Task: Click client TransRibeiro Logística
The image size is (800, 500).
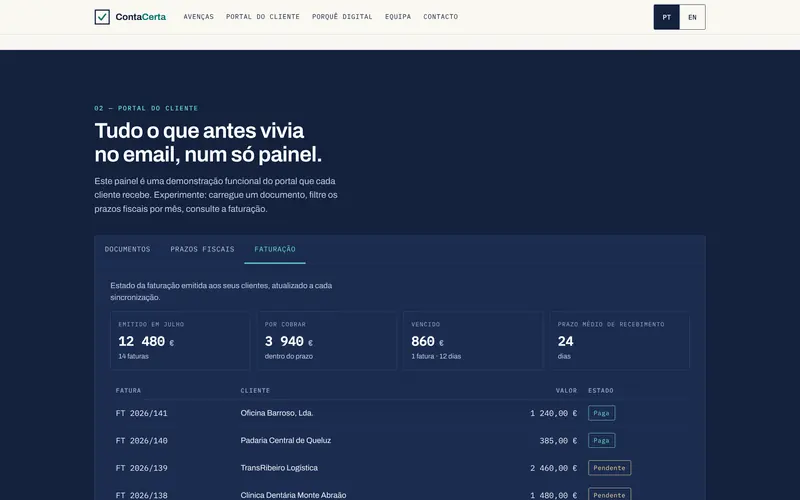Action: point(279,468)
